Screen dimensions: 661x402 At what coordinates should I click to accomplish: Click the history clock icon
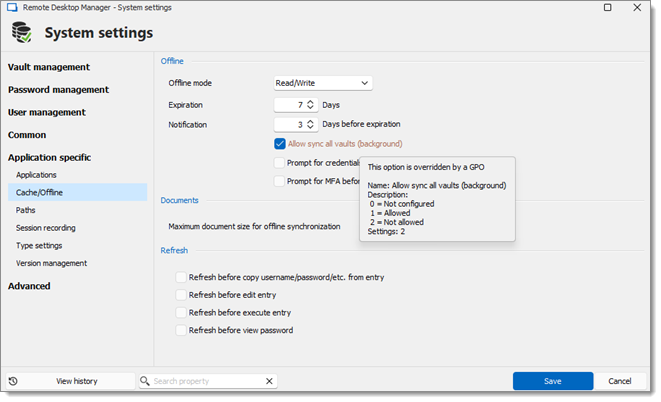[x=13, y=381]
